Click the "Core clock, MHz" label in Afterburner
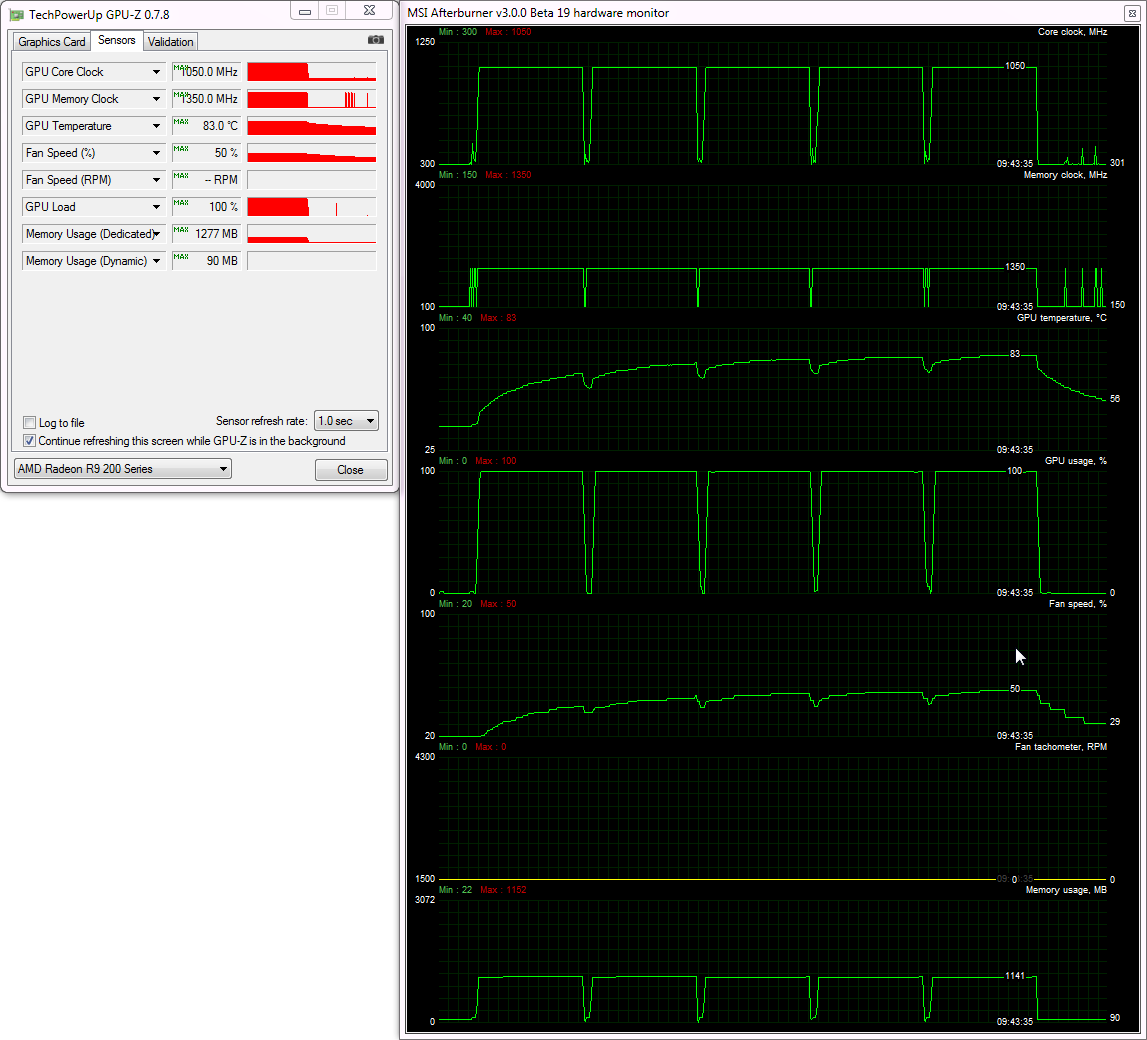Image resolution: width=1147 pixels, height=1040 pixels. point(1072,31)
